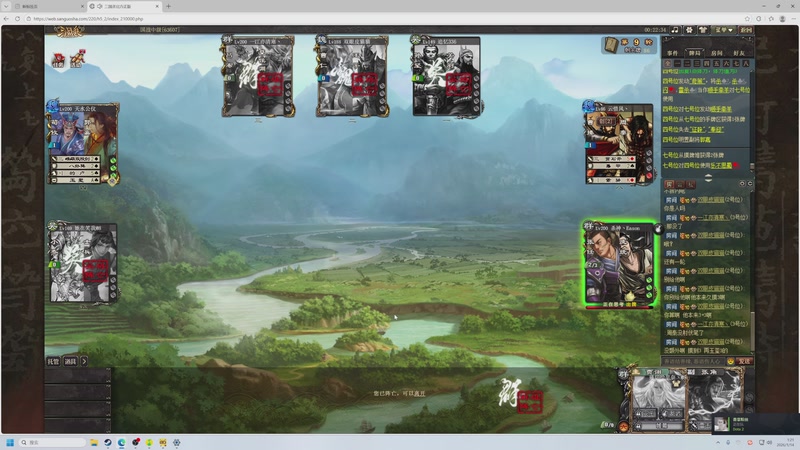
Task: Select the 七 seat log filter
Action: pyautogui.click(x=736, y=64)
